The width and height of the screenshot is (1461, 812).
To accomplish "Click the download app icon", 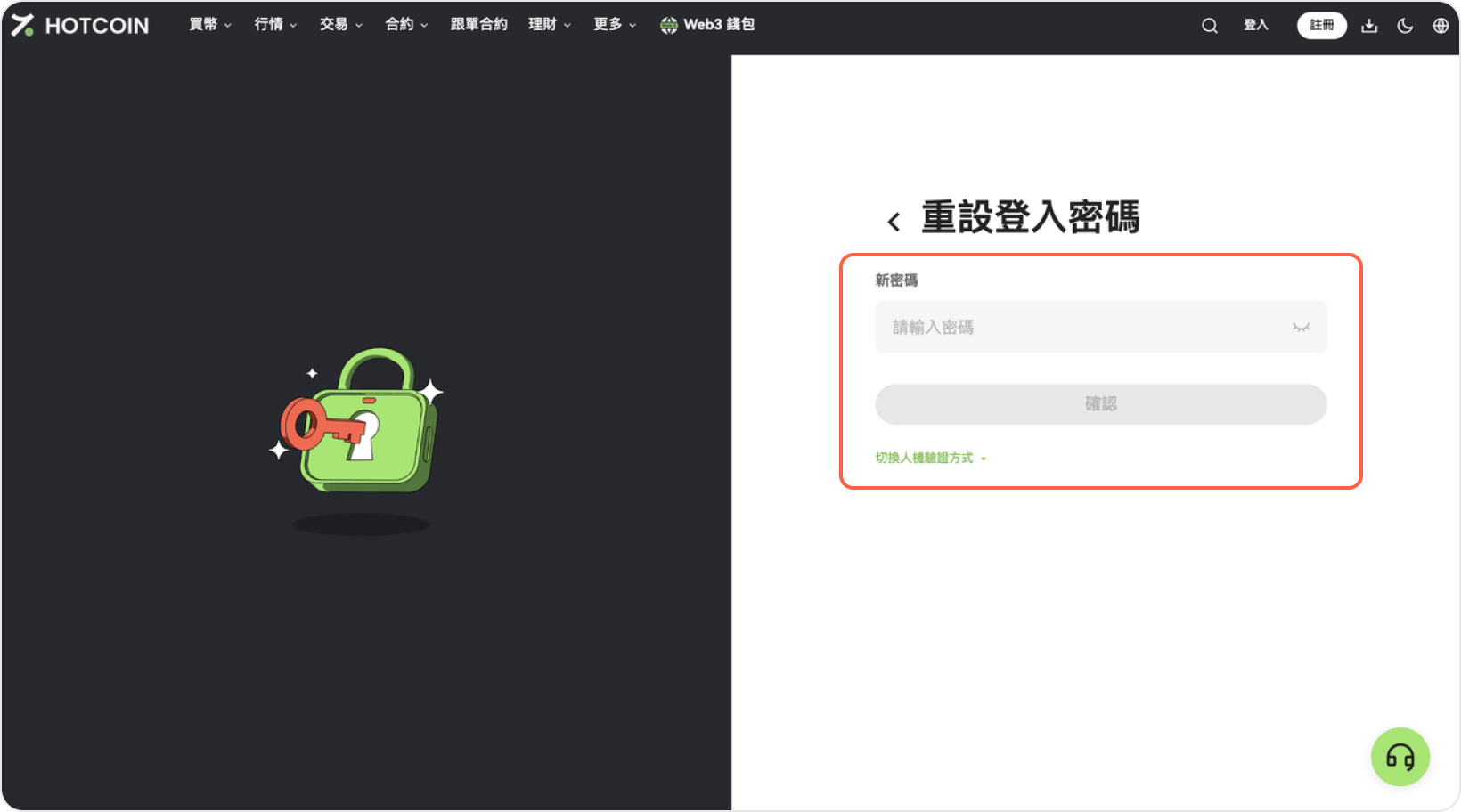I will (x=1369, y=26).
